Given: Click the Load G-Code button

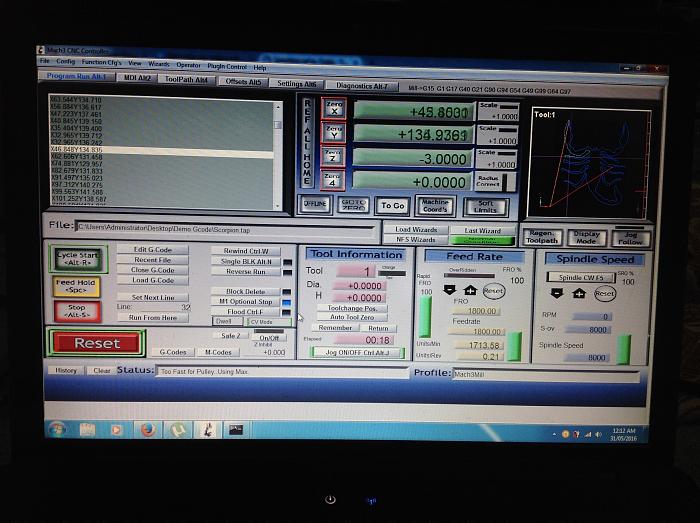Looking at the screenshot, I should click(x=153, y=280).
